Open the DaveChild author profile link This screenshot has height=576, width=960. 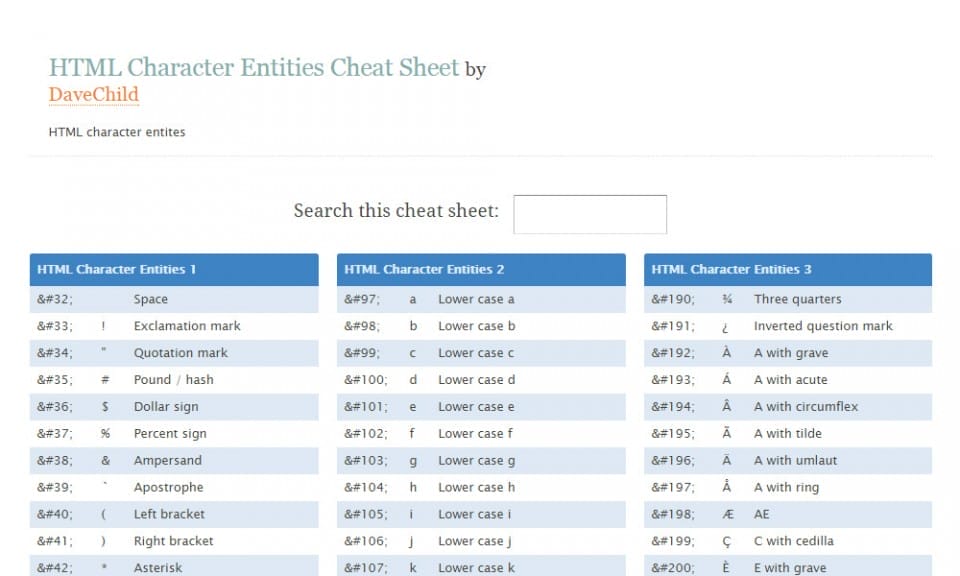point(93,95)
